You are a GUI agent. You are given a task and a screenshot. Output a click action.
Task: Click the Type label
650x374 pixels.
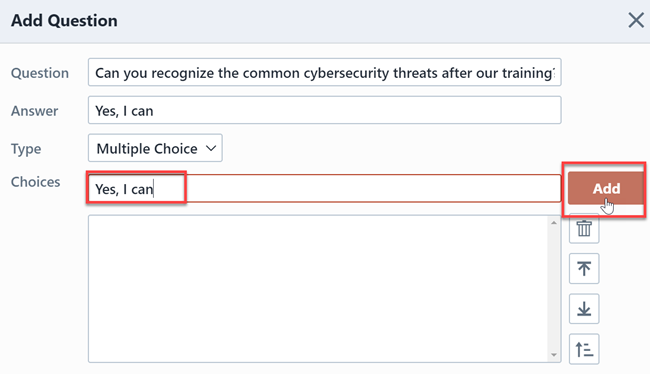(26, 149)
